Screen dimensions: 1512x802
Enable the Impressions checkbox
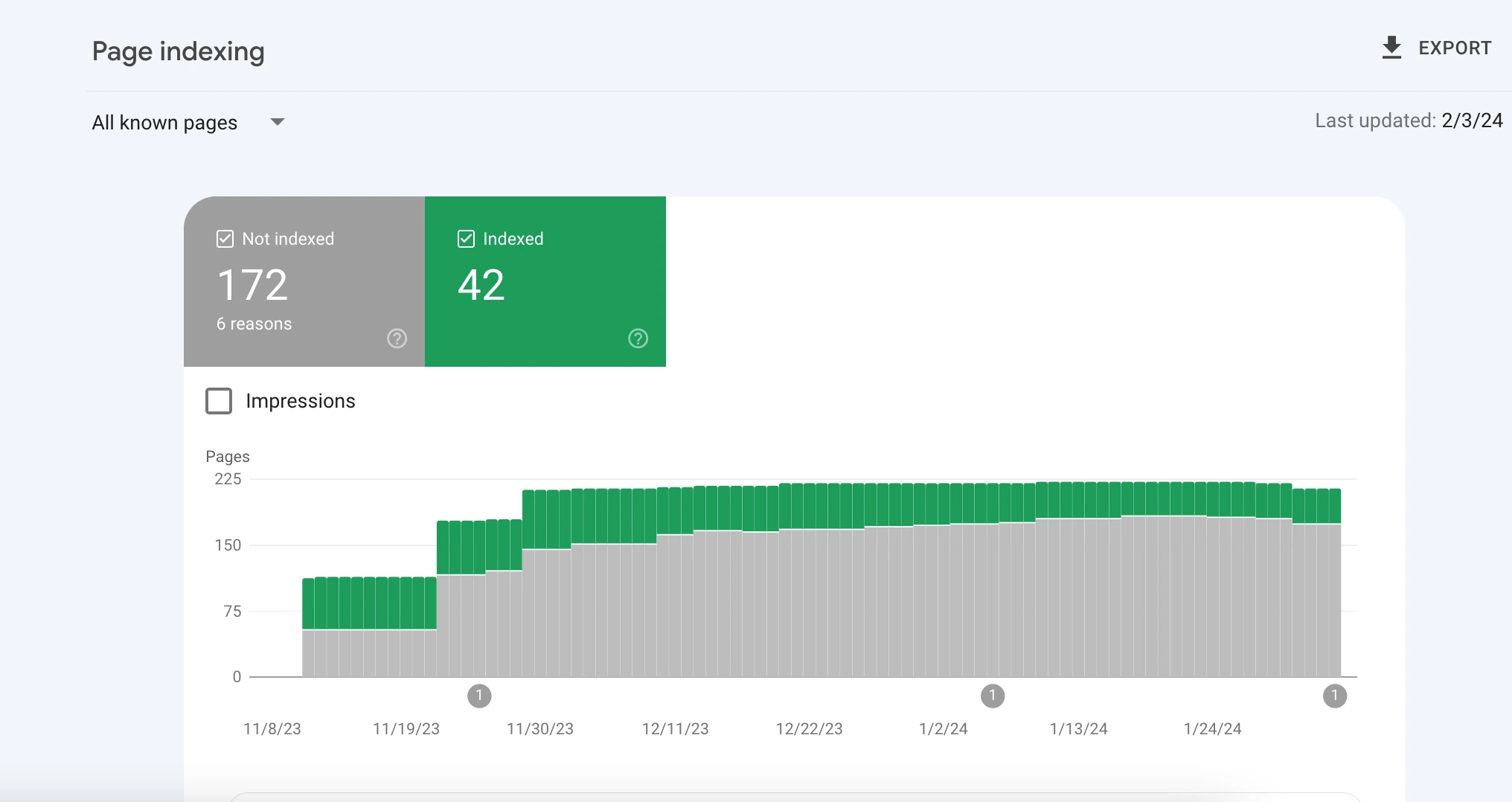coord(219,401)
